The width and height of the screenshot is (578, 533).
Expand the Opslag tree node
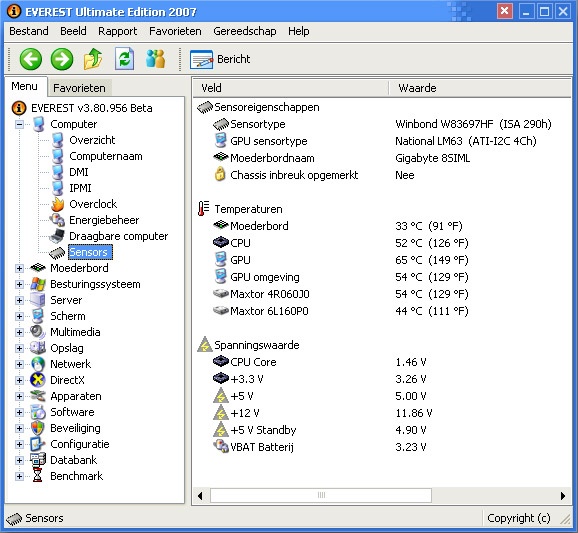coord(20,348)
